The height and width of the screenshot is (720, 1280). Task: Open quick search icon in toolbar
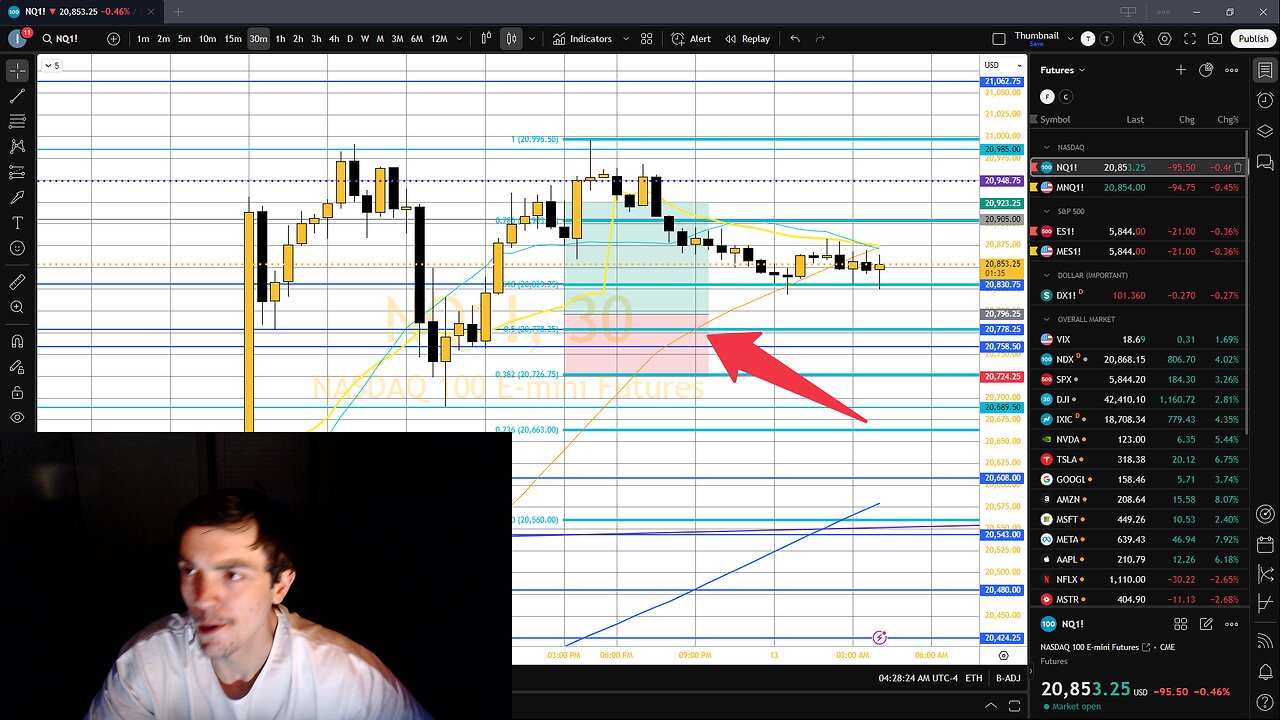click(1139, 39)
